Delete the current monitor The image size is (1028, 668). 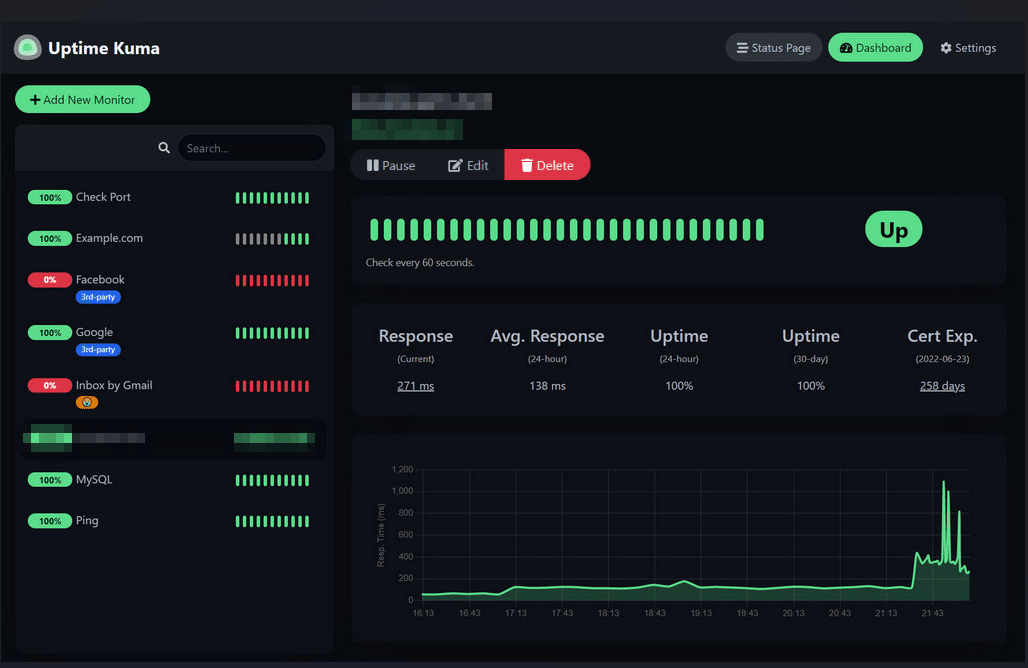coord(547,165)
